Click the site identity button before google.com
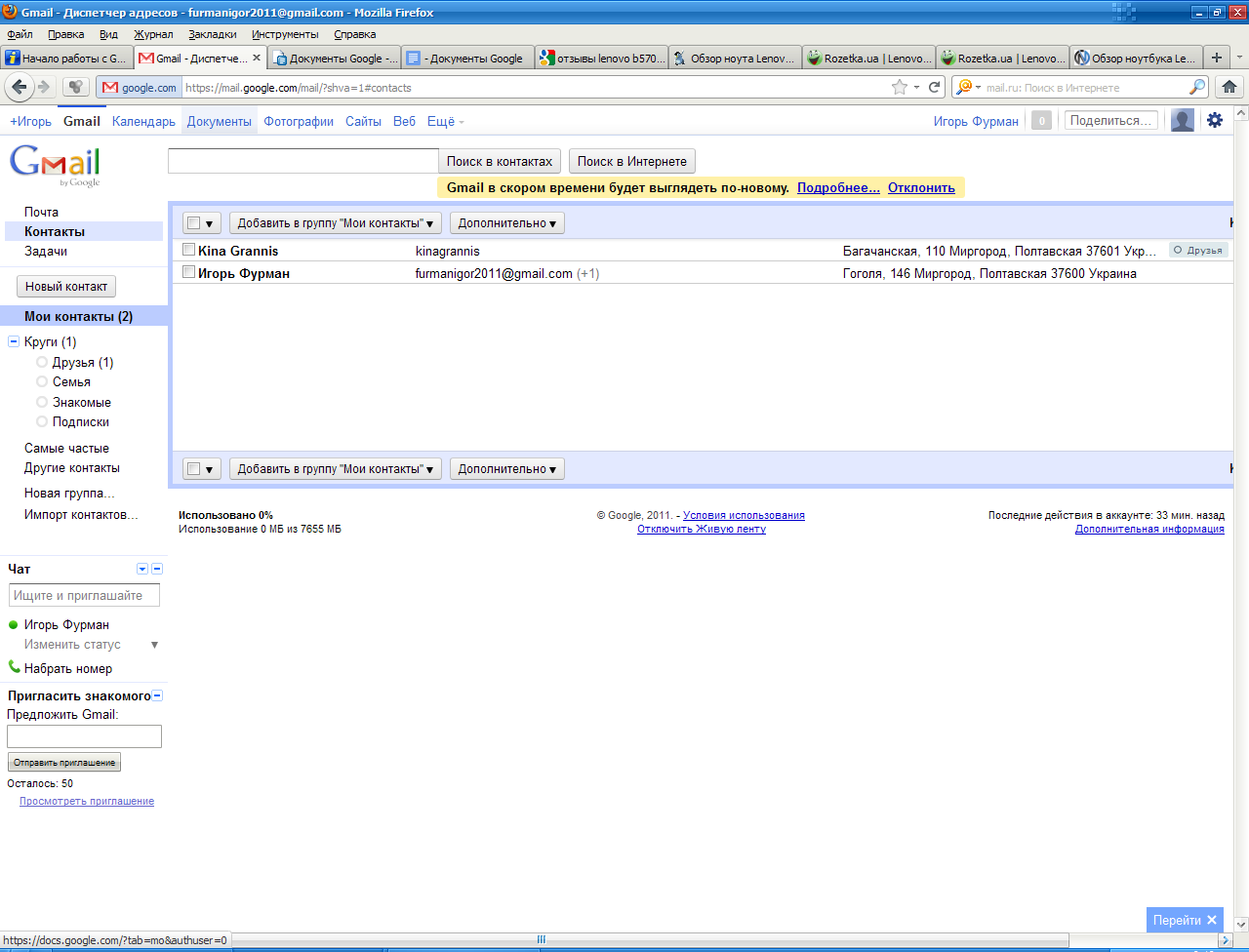Viewport: 1249px width, 952px height. [x=141, y=87]
